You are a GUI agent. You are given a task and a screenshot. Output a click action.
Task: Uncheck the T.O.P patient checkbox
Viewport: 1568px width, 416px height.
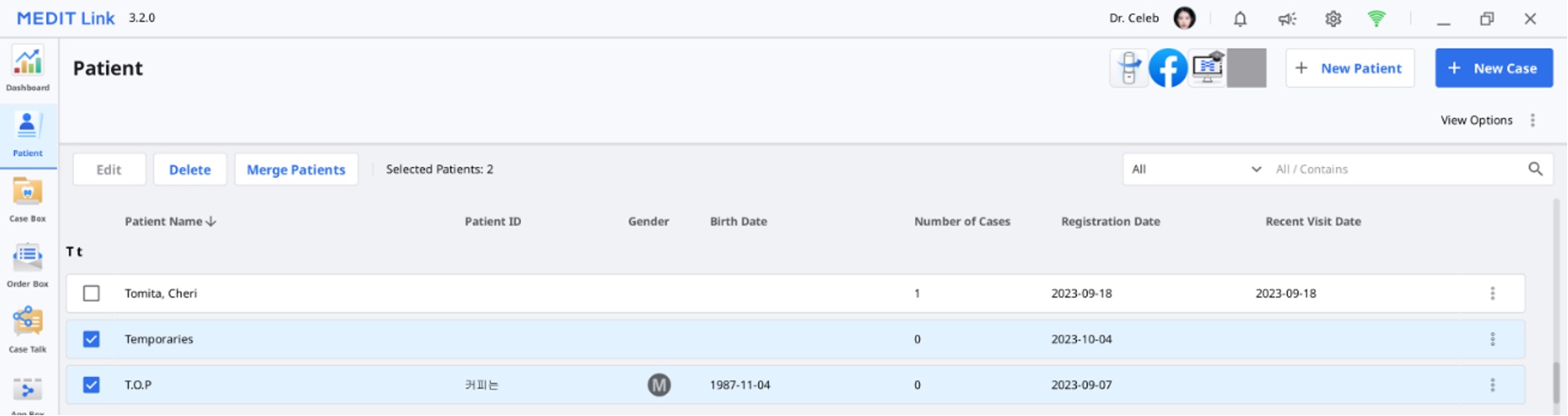pyautogui.click(x=91, y=385)
